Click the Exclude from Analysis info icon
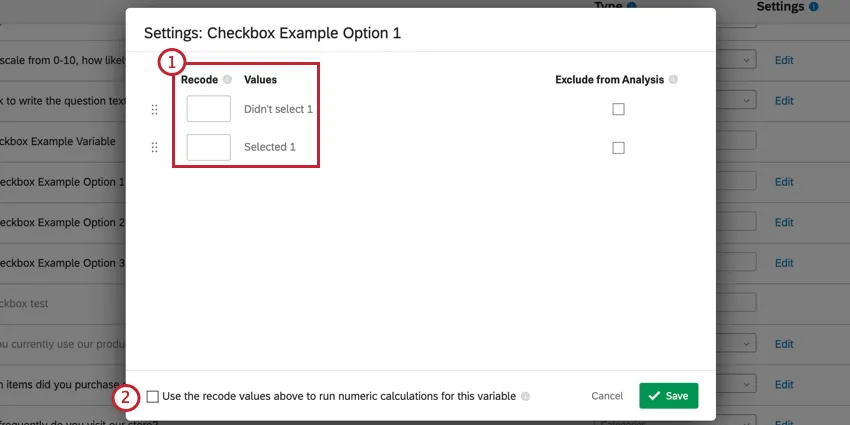 673,79
